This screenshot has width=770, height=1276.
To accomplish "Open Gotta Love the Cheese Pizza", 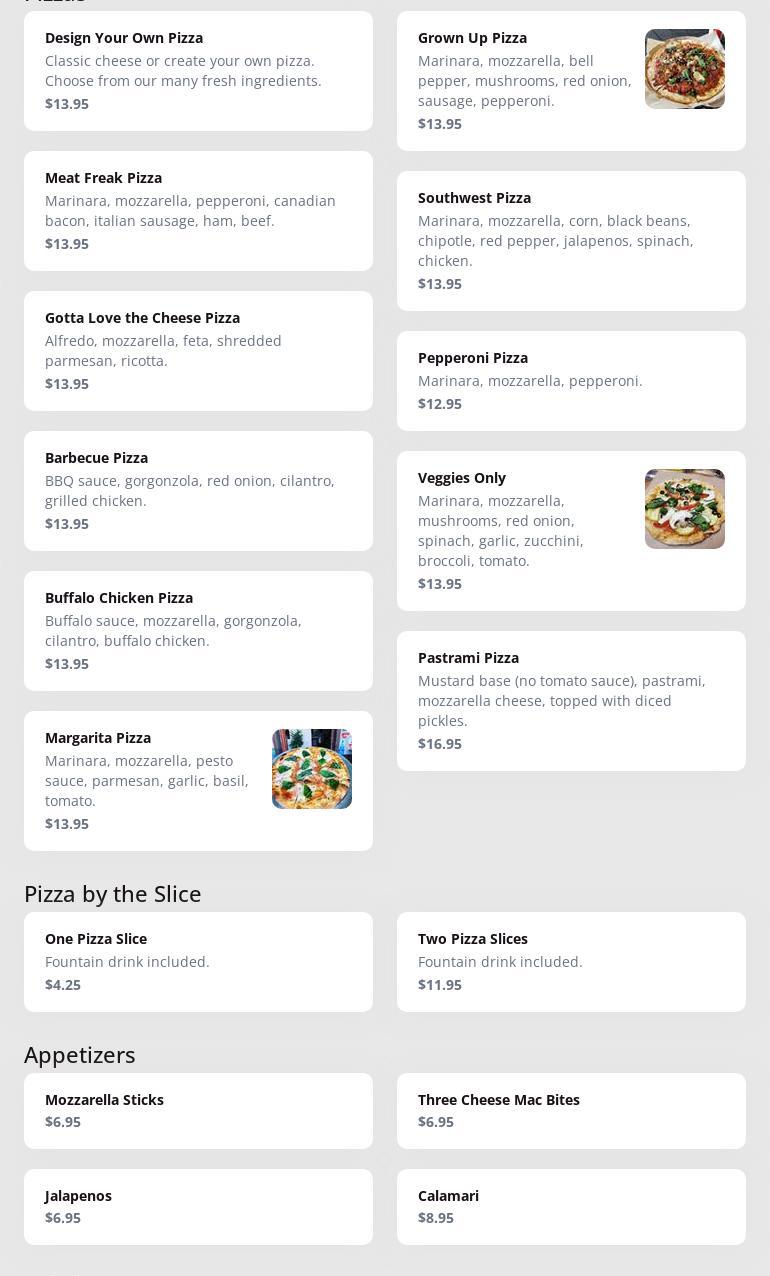I will click(198, 351).
